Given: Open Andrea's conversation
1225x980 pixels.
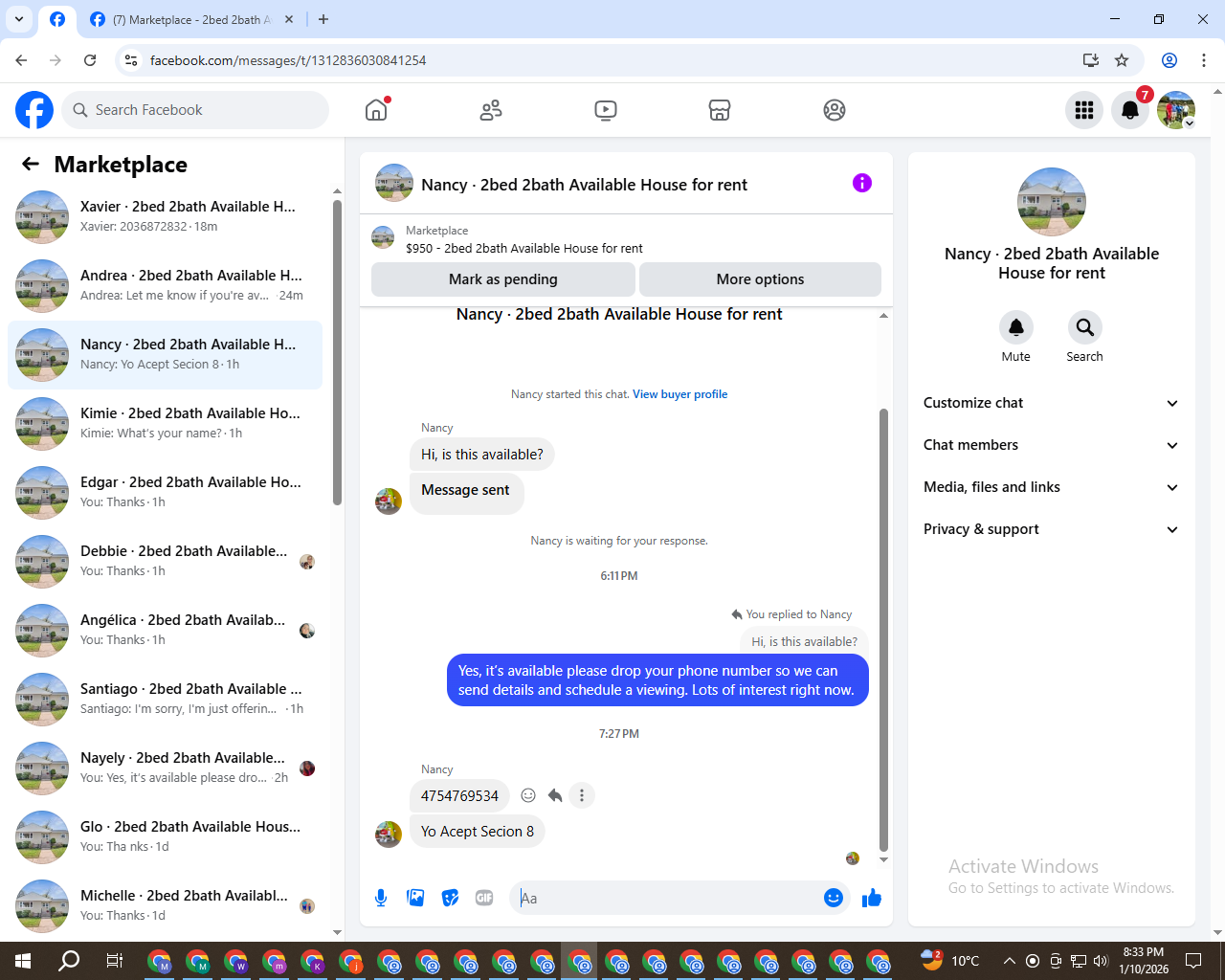Looking at the screenshot, I should (165, 286).
